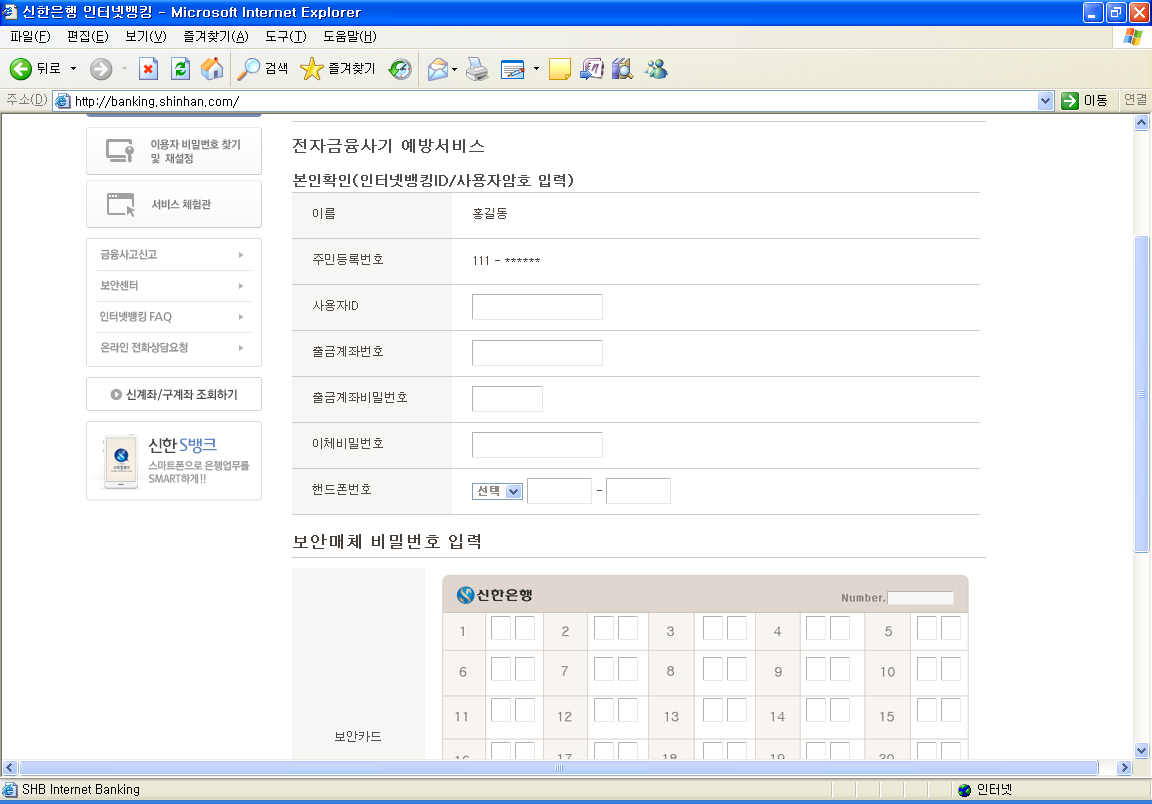The image size is (1152, 804).
Task: Click the Windows flag logo
Action: (1133, 37)
